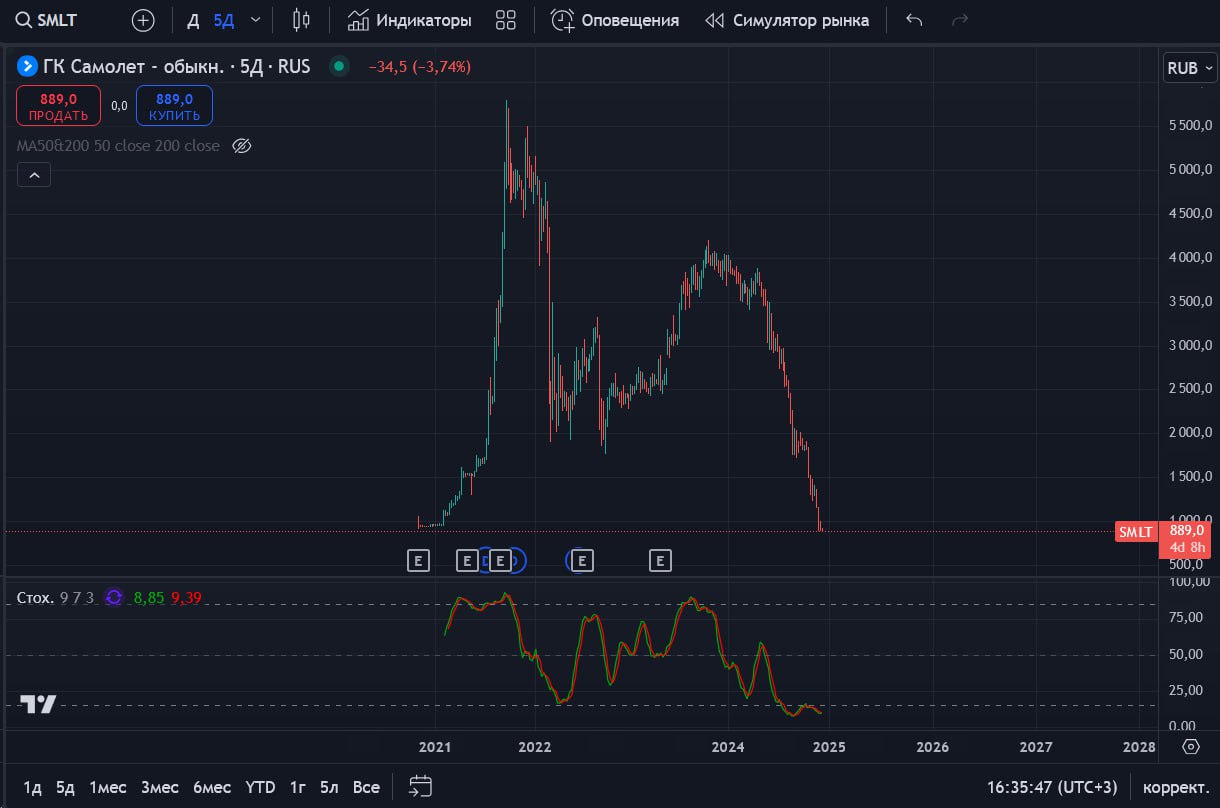Create an alert via Оповещения
This screenshot has height=808, width=1220.
(615, 20)
